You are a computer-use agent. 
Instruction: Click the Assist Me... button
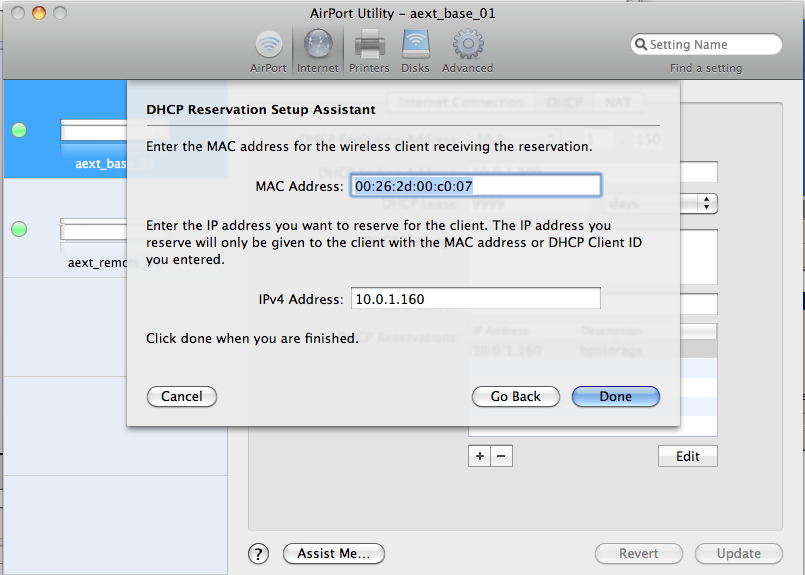[x=334, y=553]
